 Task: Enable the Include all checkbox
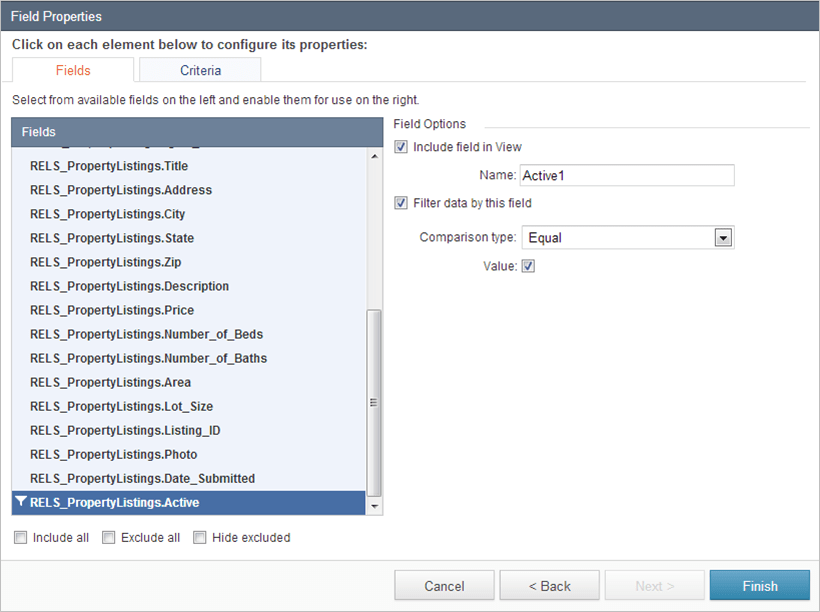tap(20, 537)
